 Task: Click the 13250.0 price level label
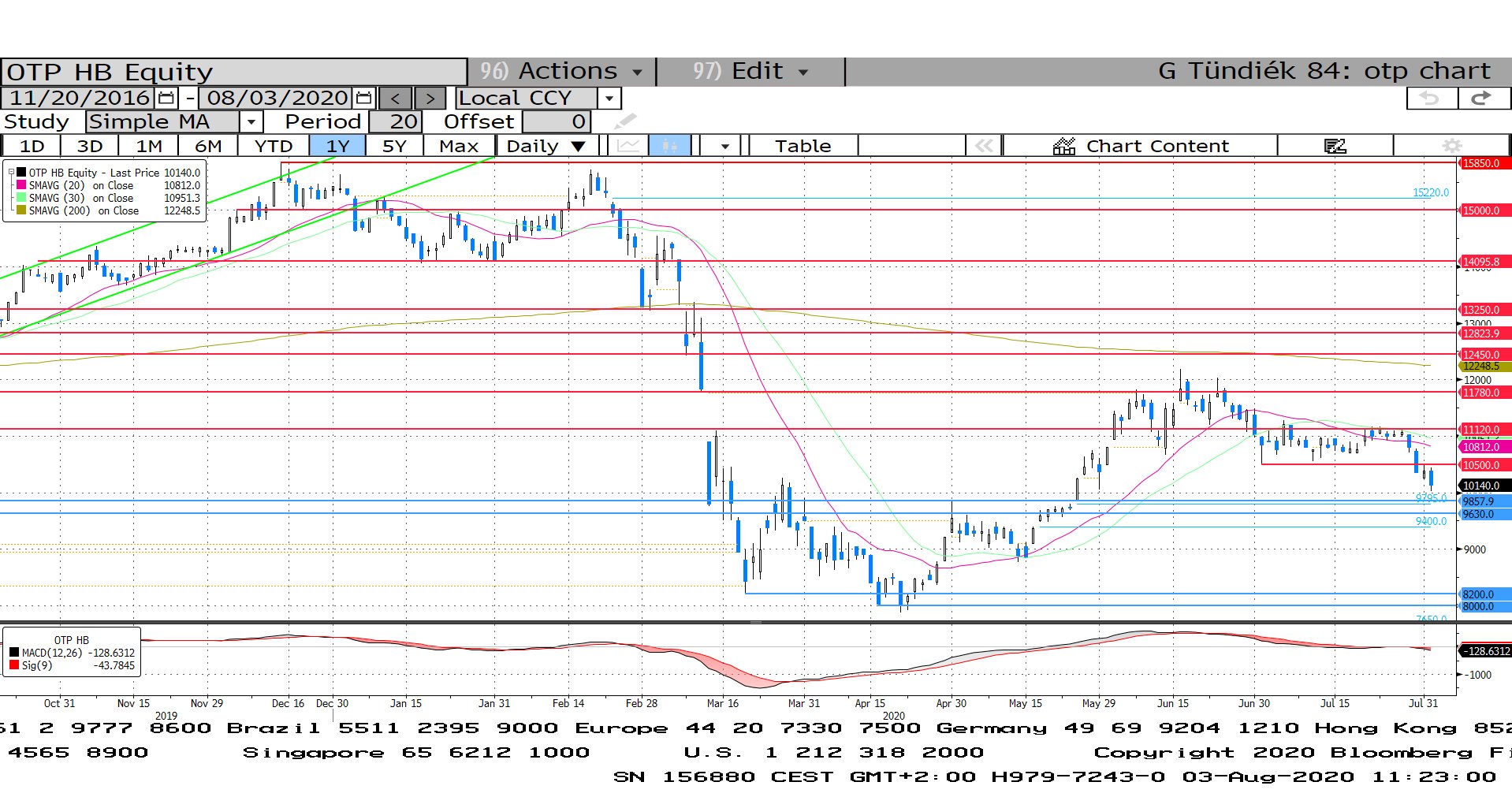tap(1485, 310)
